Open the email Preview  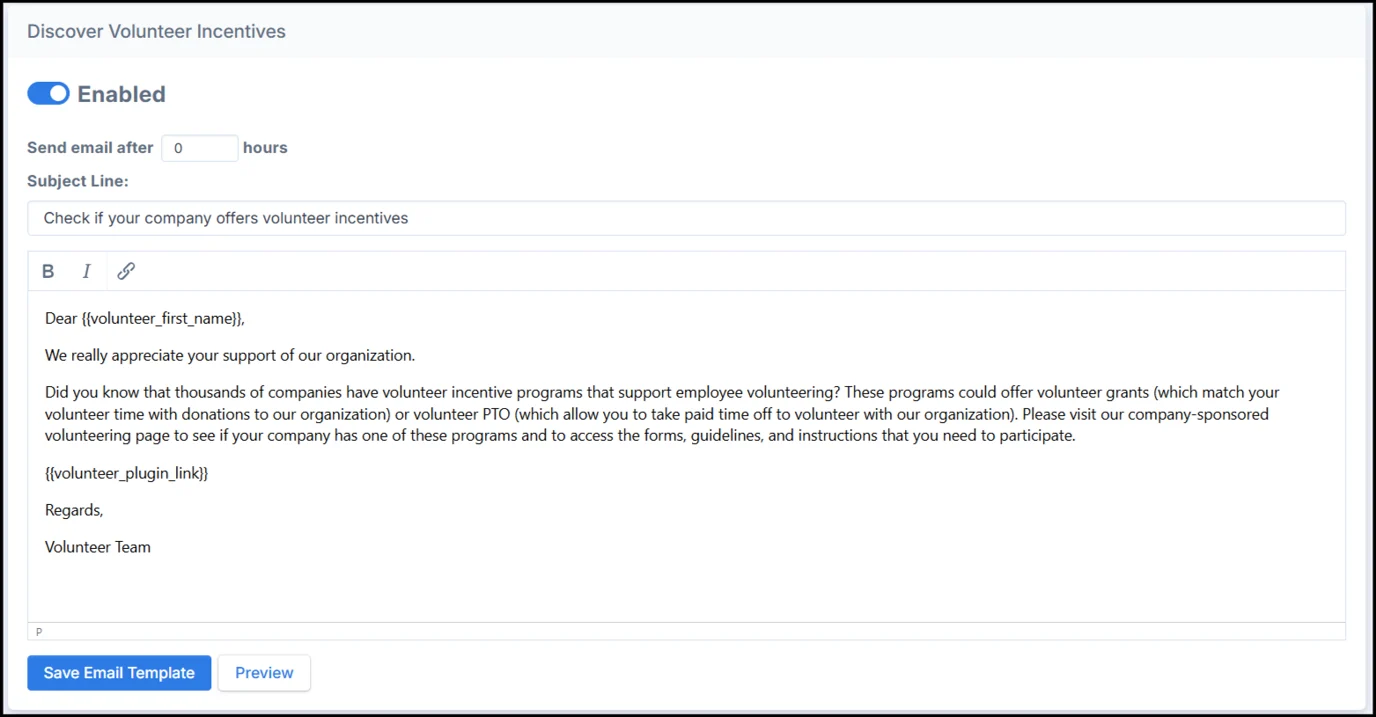point(264,673)
